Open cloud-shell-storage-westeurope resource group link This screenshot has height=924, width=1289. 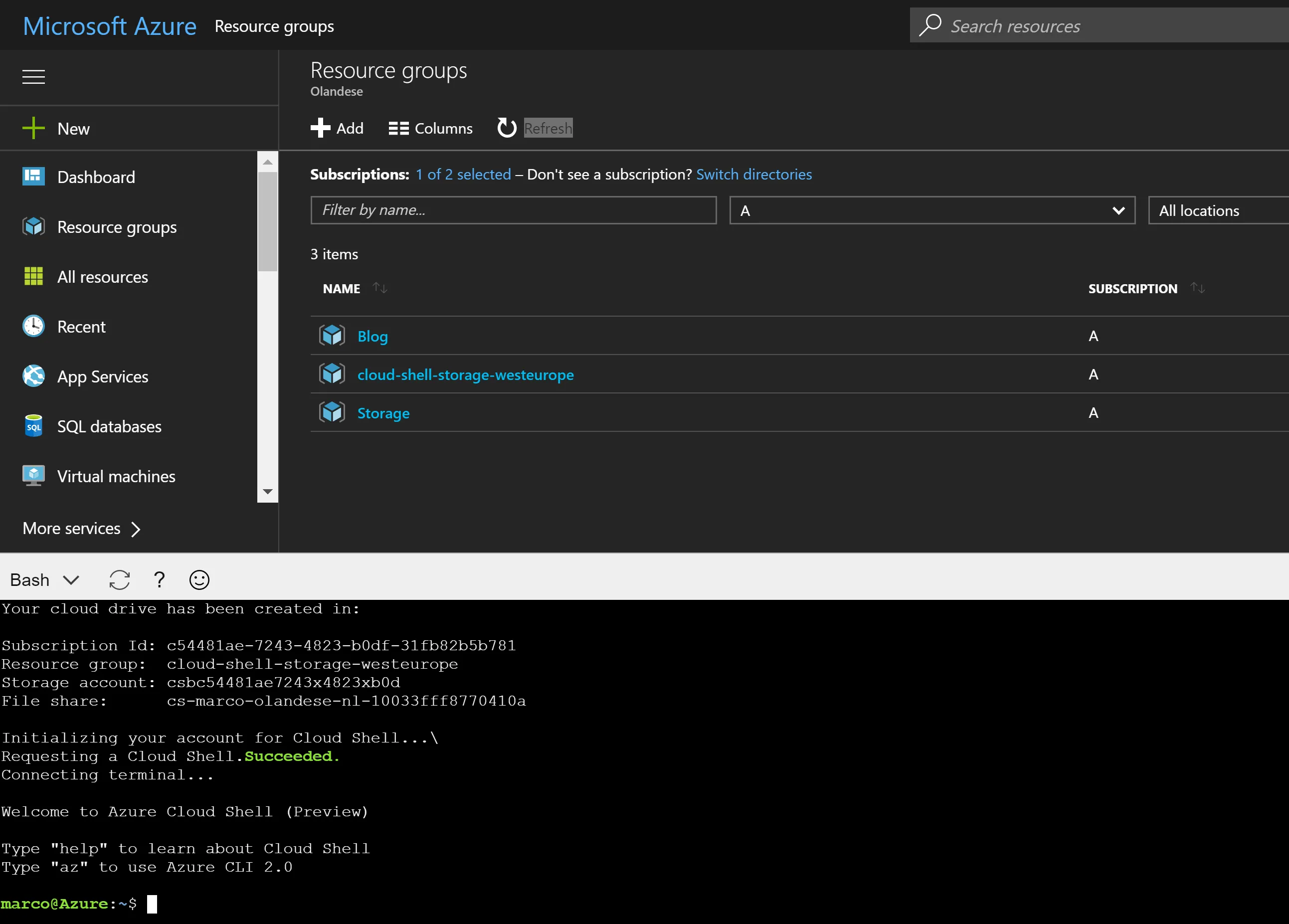465,375
